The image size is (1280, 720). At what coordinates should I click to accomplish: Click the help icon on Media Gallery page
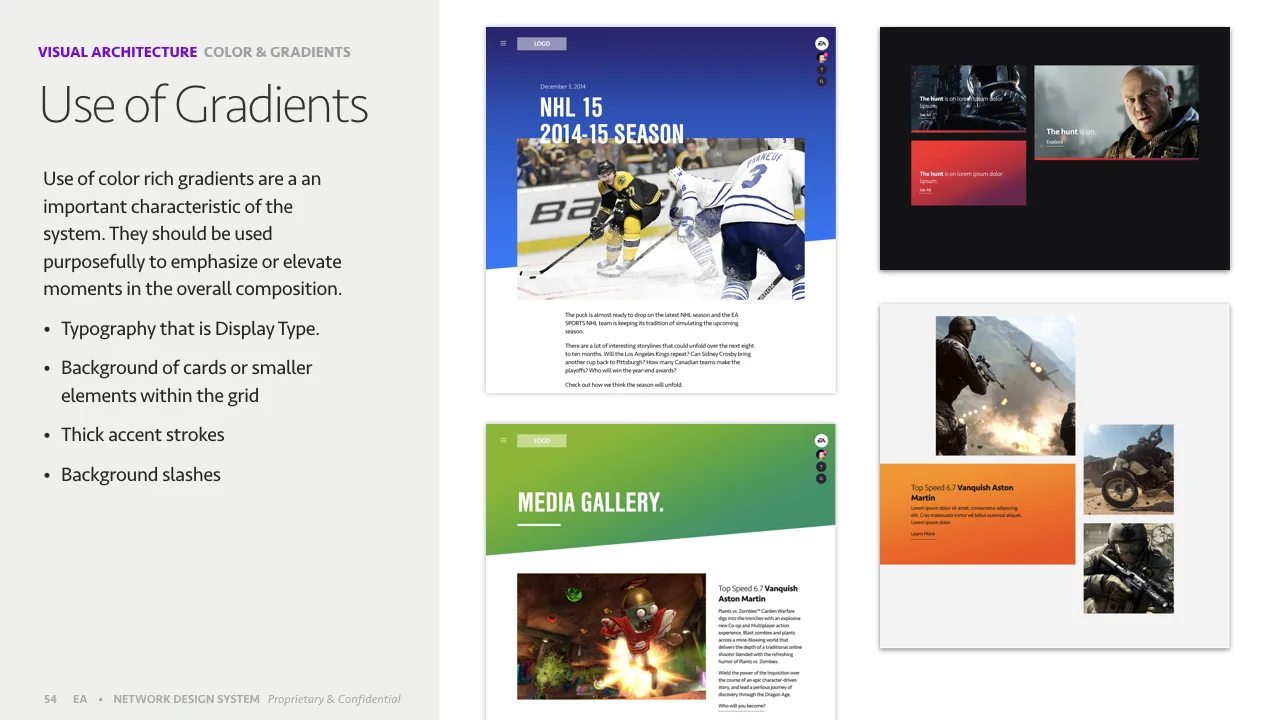(x=821, y=466)
